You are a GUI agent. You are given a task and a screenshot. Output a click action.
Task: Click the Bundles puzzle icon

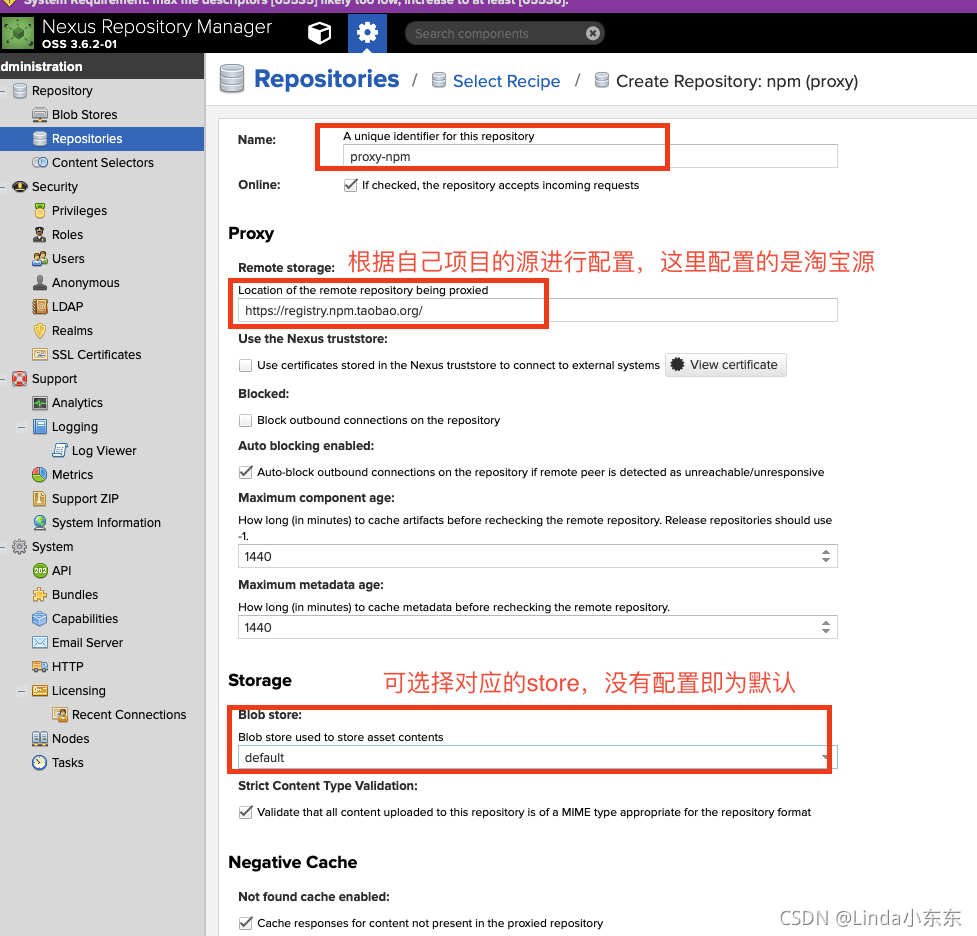point(40,595)
